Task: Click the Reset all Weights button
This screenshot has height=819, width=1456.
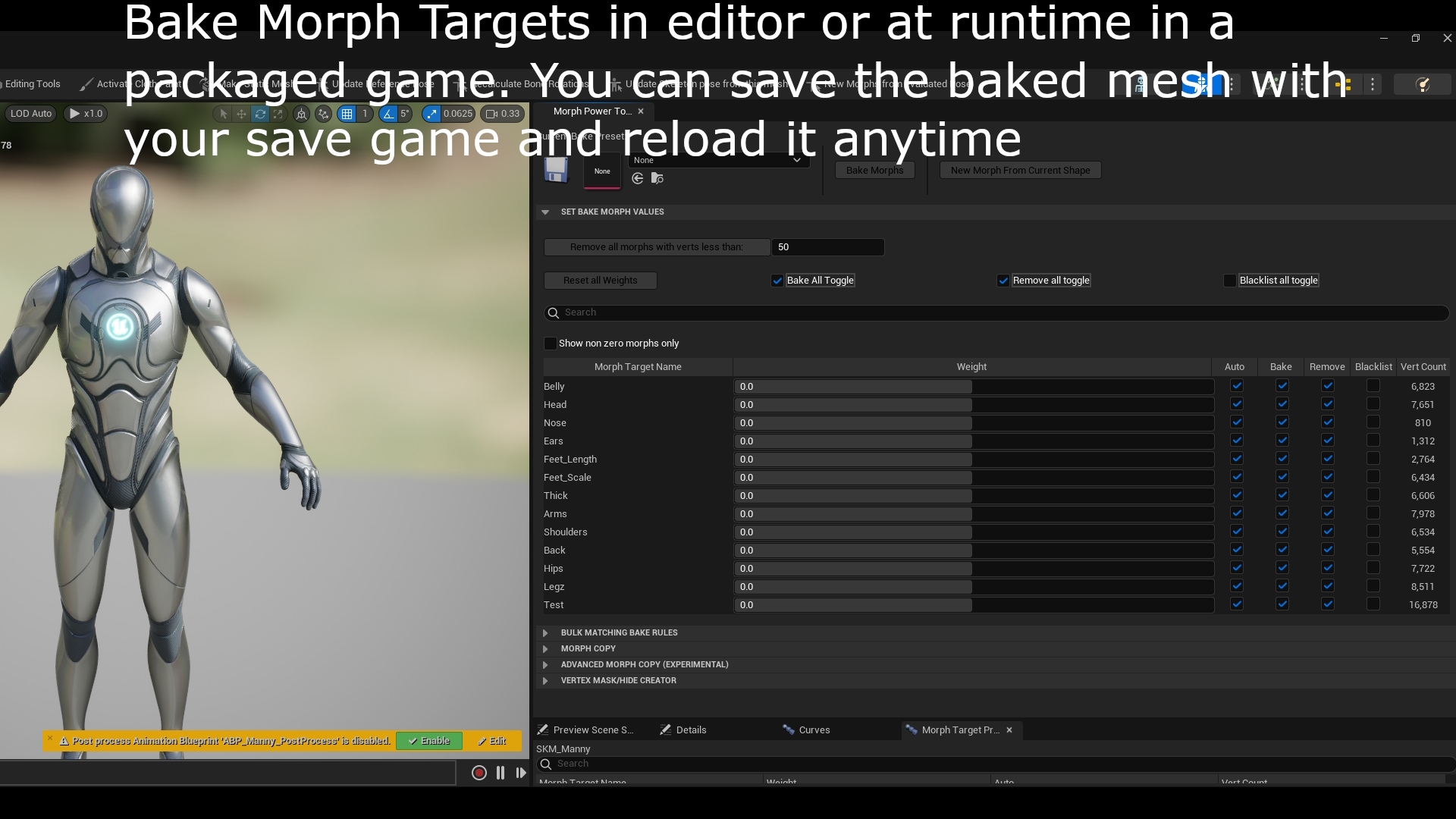Action: point(601,281)
